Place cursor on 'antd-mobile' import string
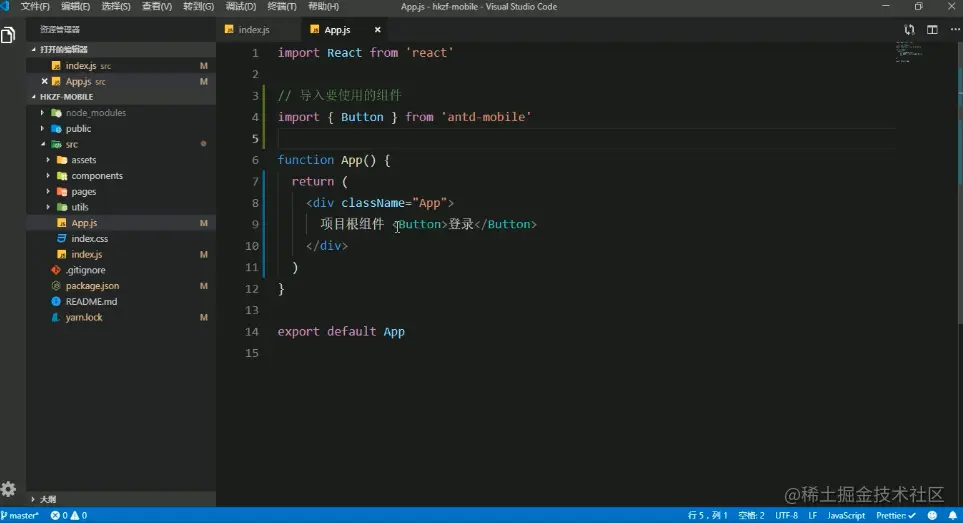The height and width of the screenshot is (523, 963). [486, 117]
